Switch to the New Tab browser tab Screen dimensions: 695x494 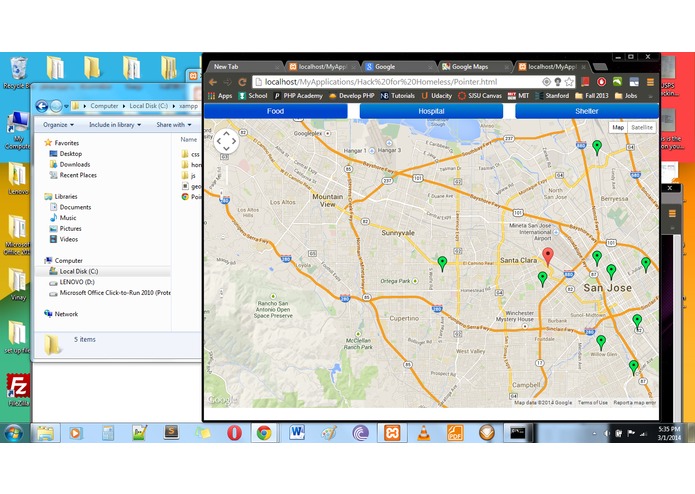pos(244,67)
